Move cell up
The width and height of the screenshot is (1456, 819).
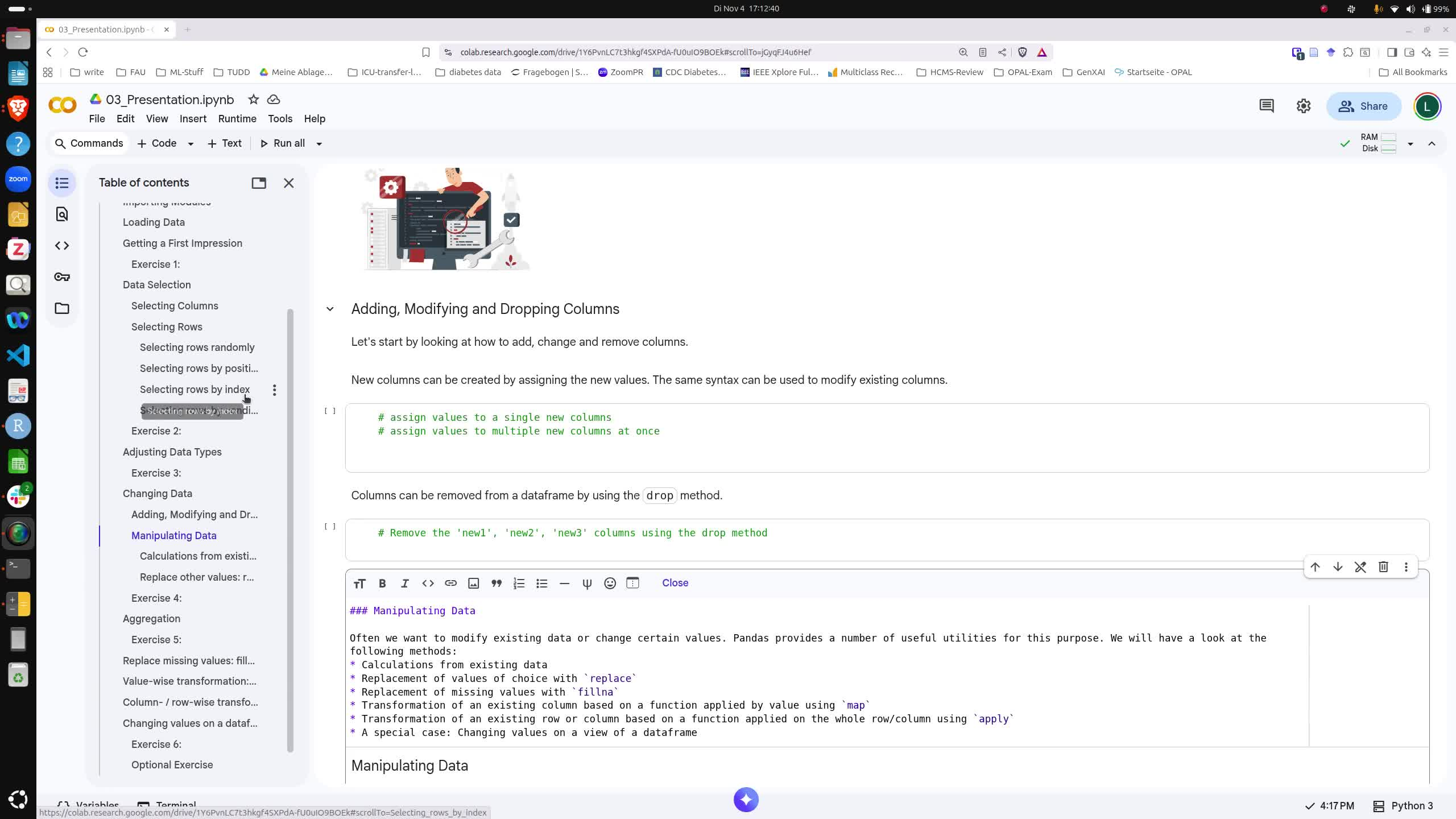pyautogui.click(x=1315, y=567)
